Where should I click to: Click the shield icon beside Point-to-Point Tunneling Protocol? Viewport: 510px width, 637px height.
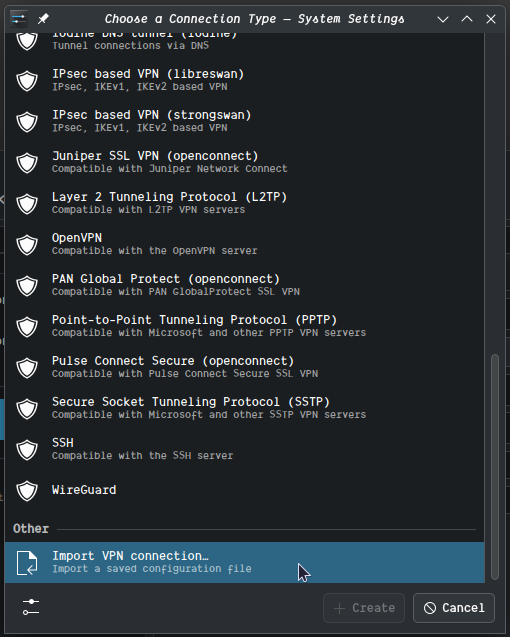[x=27, y=327]
